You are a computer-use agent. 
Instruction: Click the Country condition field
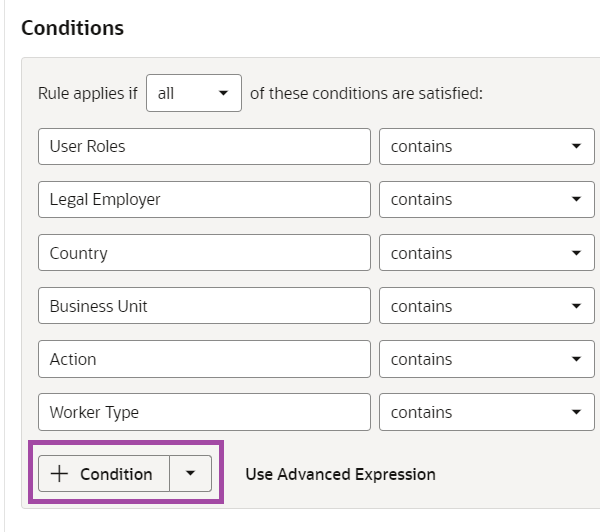204,253
